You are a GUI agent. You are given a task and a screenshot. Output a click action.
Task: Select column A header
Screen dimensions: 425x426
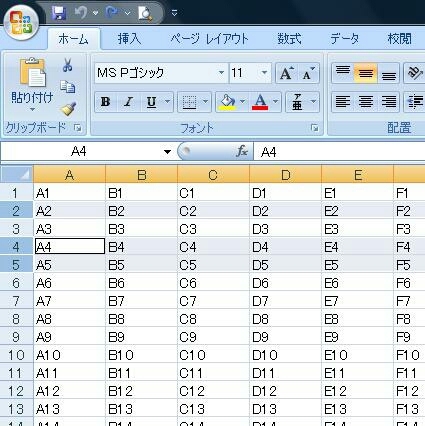(69, 174)
